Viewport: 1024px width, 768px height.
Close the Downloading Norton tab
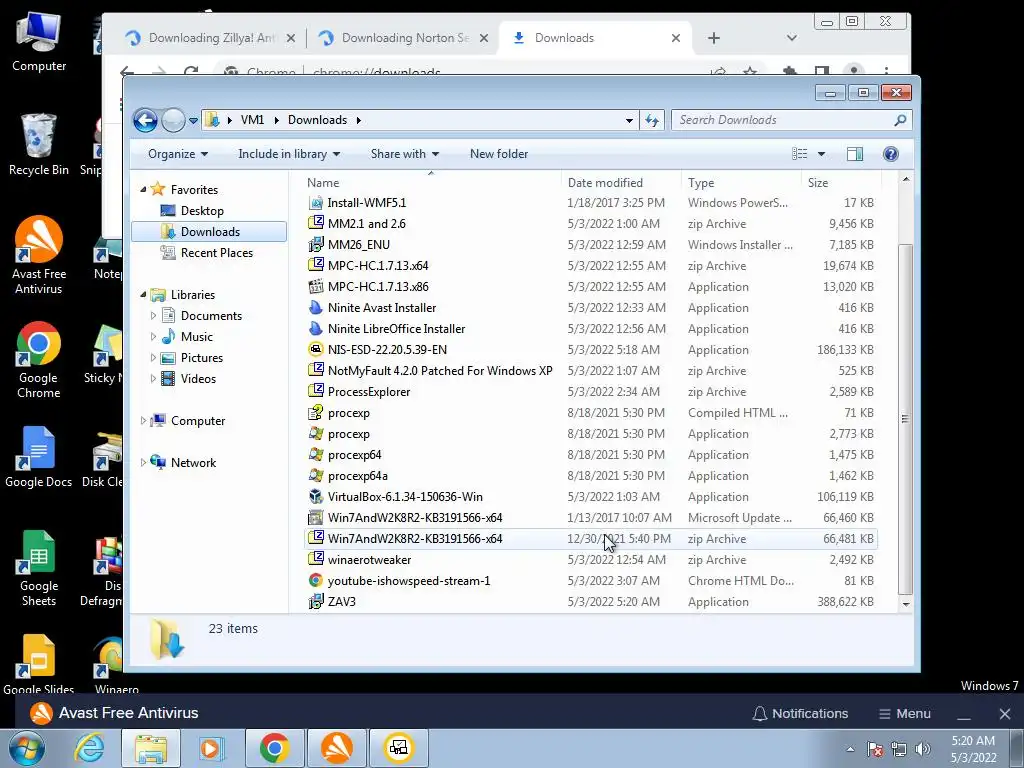(x=483, y=38)
